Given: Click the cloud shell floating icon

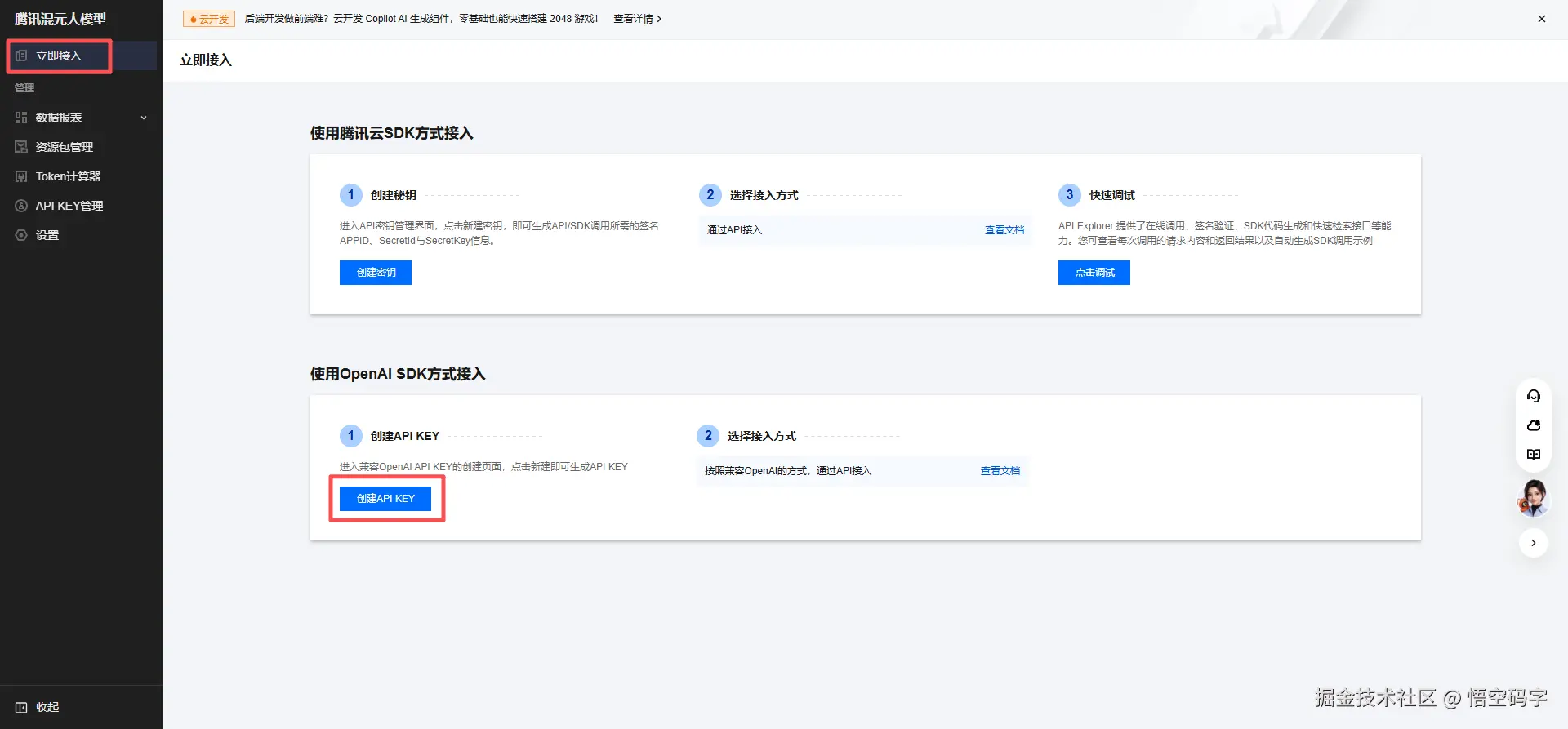Looking at the screenshot, I should [1534, 425].
